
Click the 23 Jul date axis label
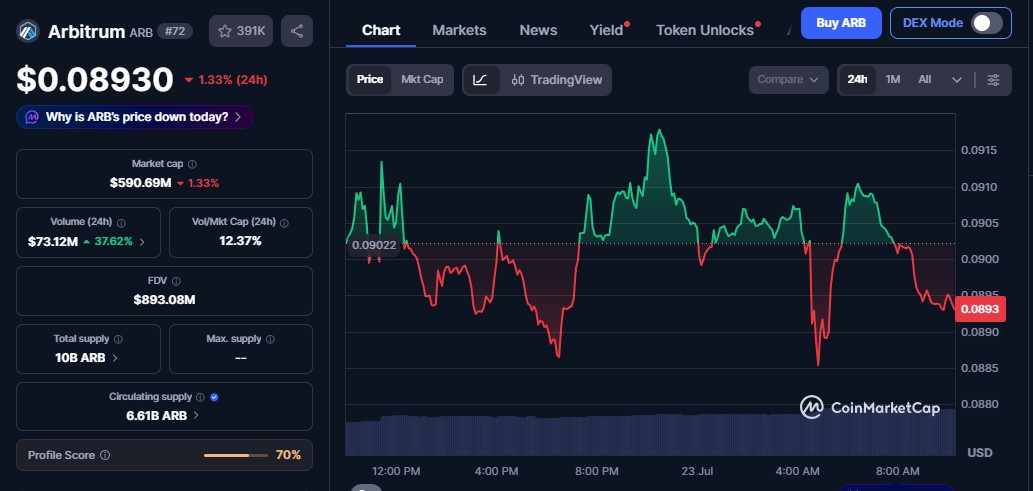click(697, 471)
